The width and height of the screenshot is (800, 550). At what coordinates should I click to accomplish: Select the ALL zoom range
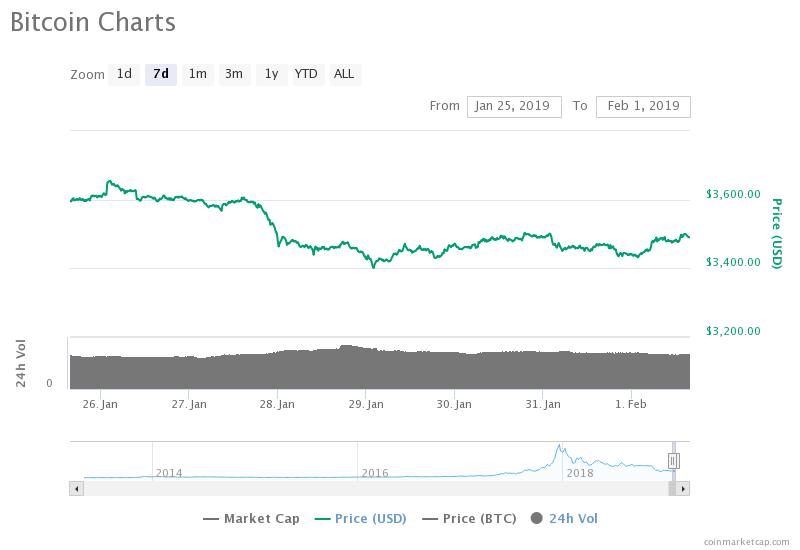coord(344,74)
